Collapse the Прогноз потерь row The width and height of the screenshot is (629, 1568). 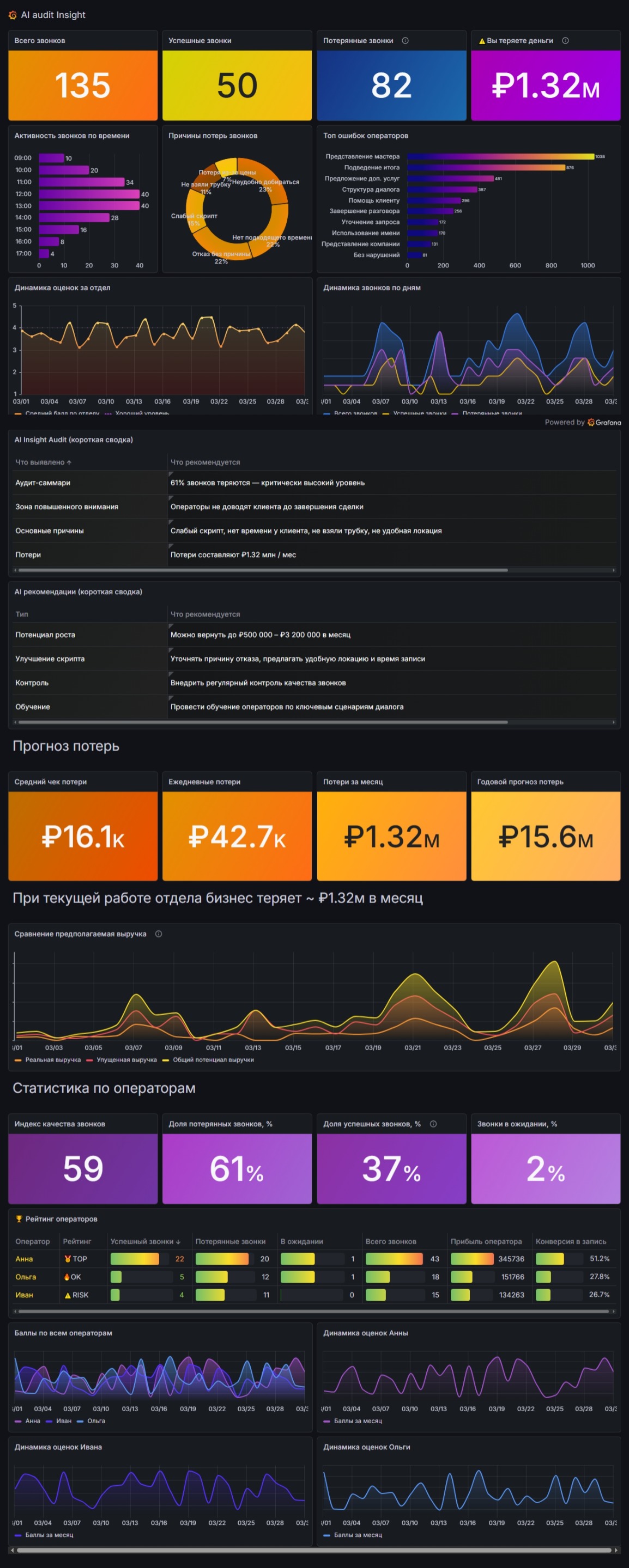66,746
